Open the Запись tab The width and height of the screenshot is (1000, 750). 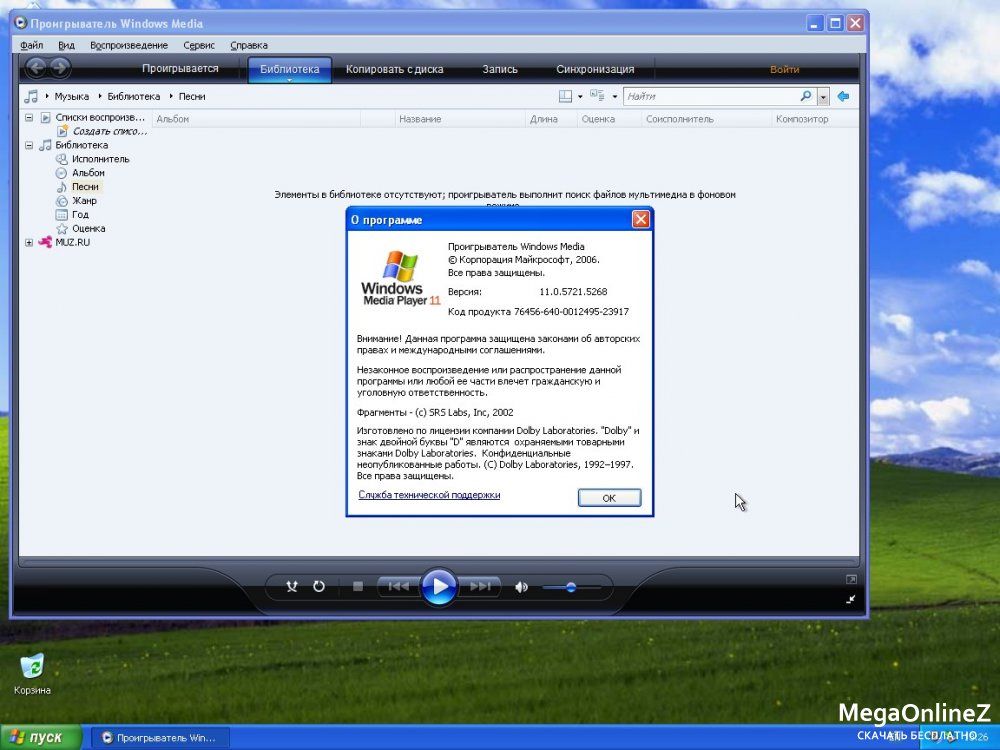tap(500, 70)
